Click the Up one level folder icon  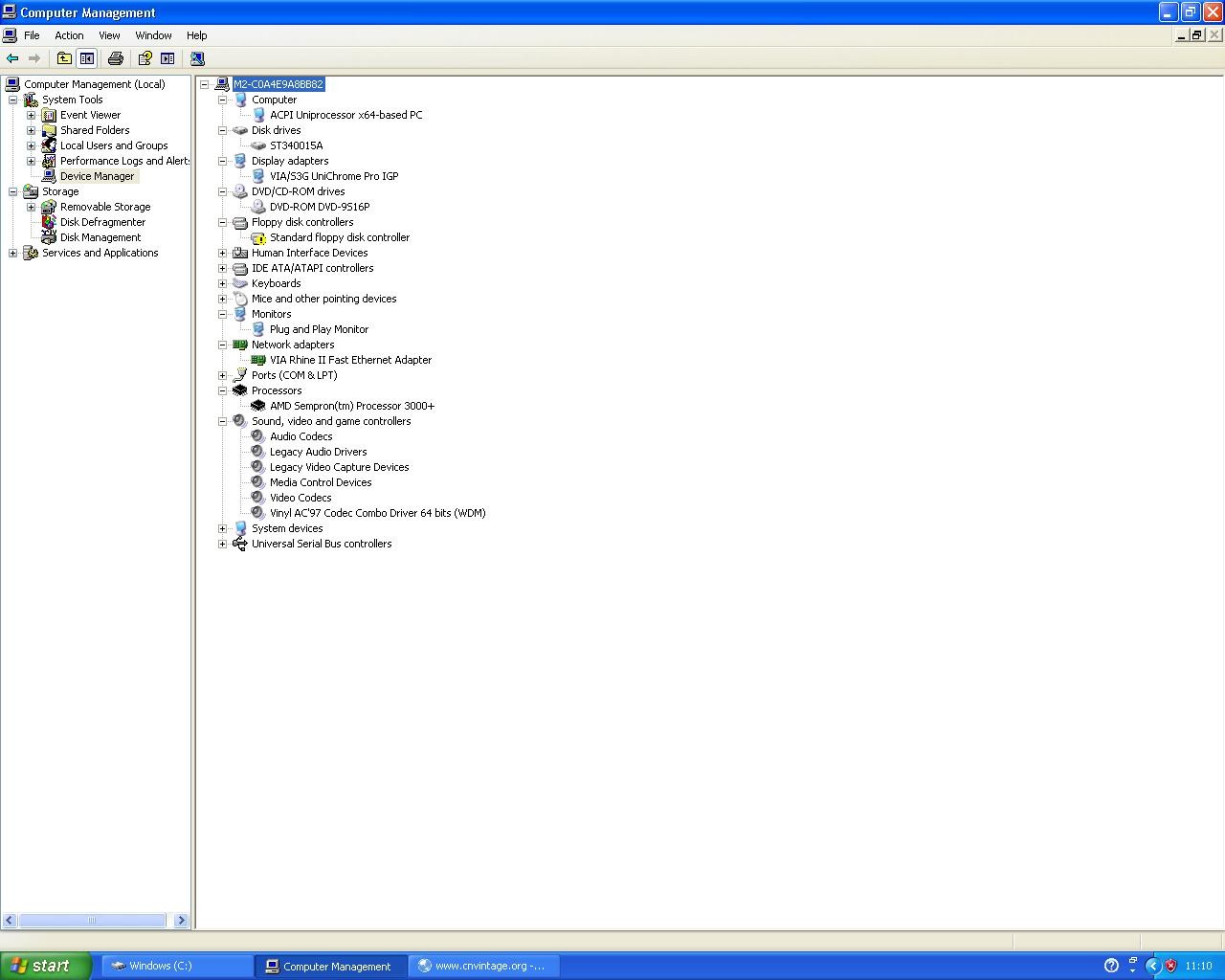pos(64,58)
